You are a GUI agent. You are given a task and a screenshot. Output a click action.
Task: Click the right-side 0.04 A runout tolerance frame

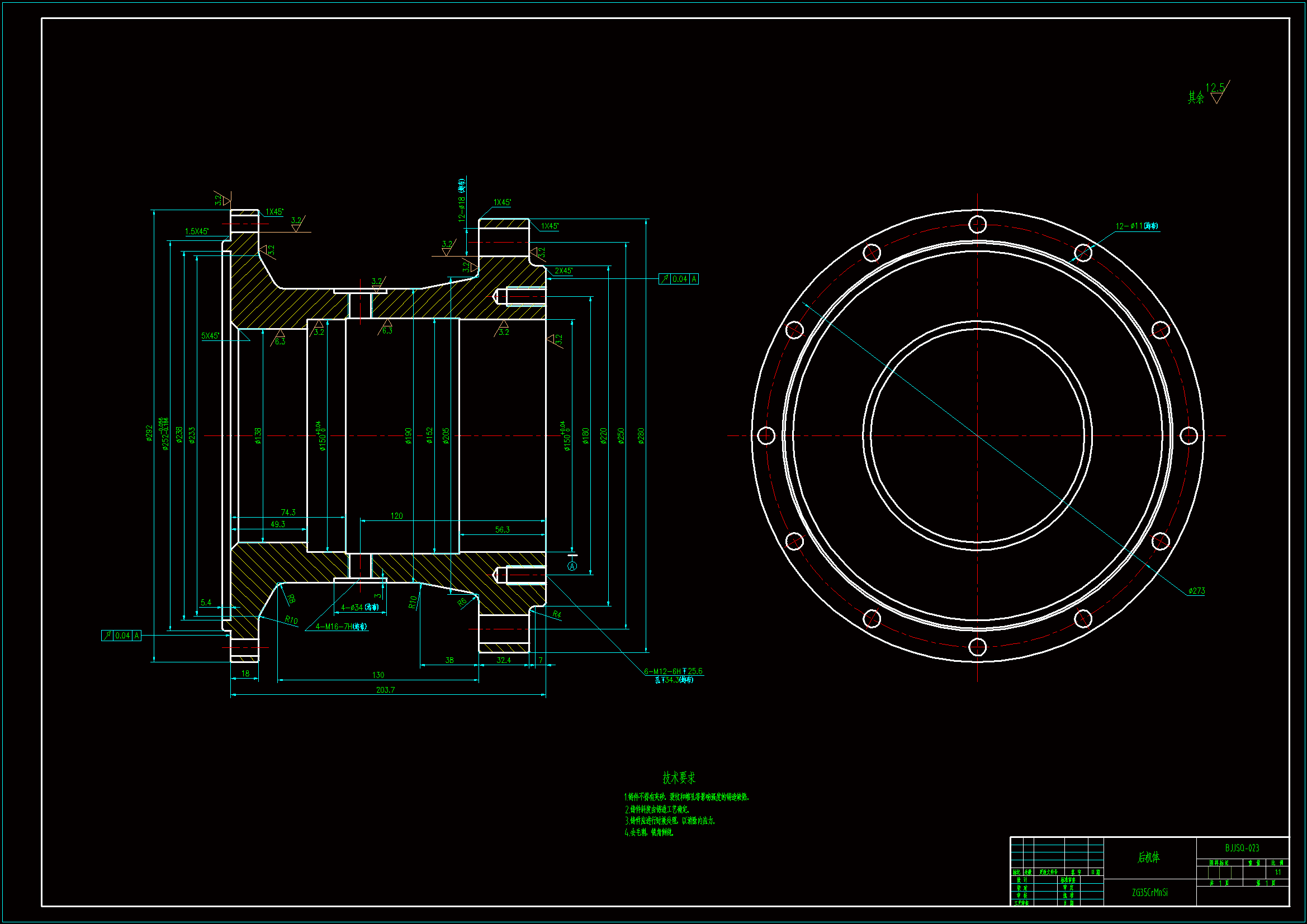(x=679, y=279)
